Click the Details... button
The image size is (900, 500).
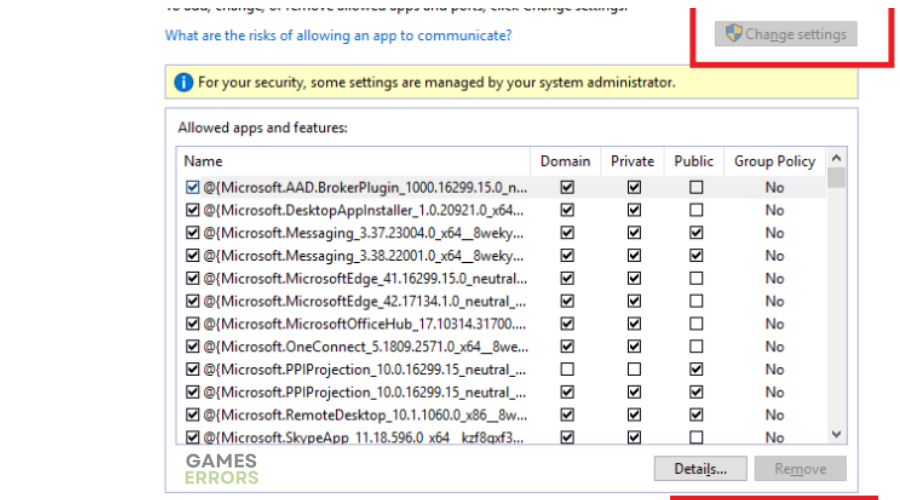point(700,468)
